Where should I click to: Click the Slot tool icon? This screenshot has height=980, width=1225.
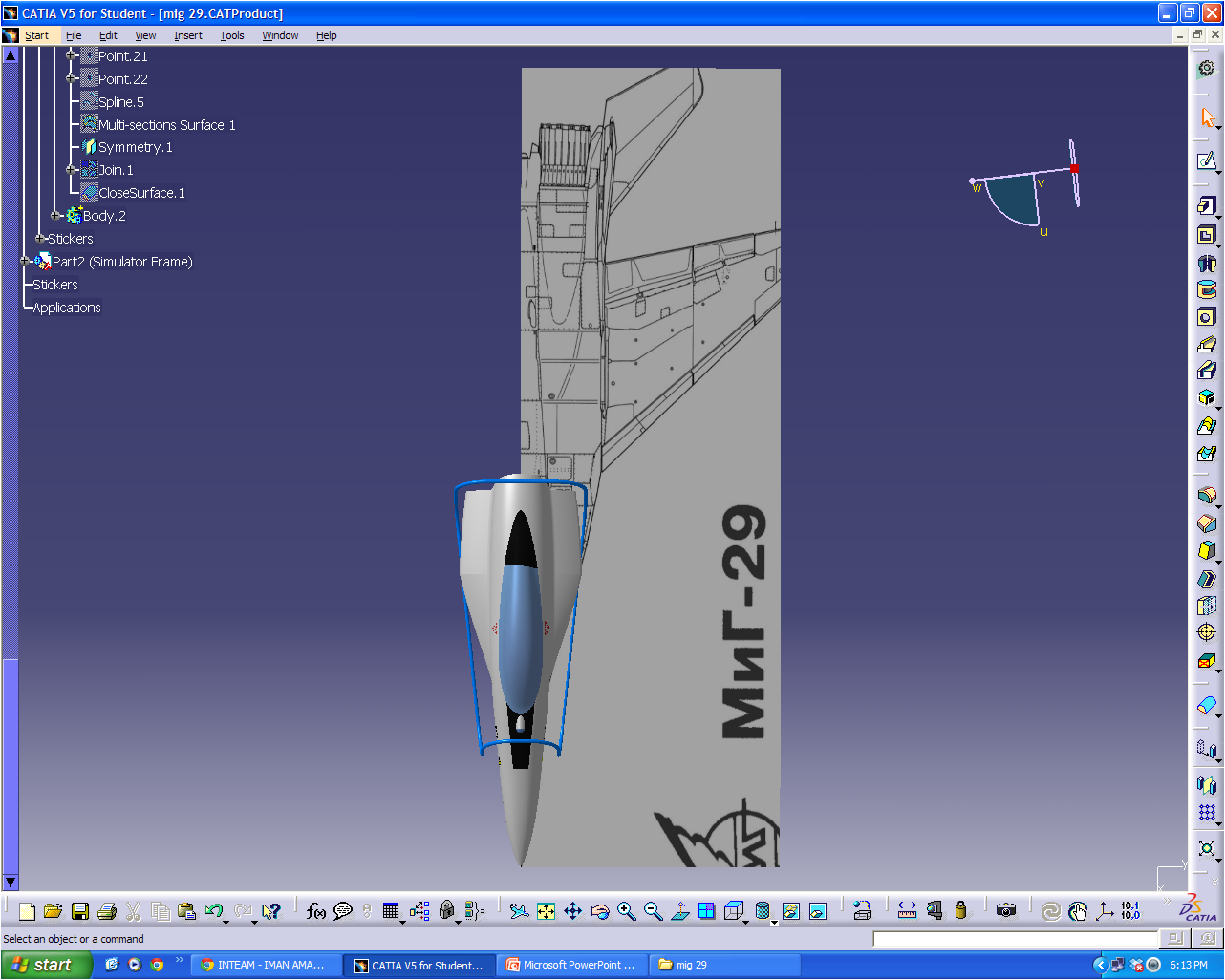click(x=1207, y=370)
